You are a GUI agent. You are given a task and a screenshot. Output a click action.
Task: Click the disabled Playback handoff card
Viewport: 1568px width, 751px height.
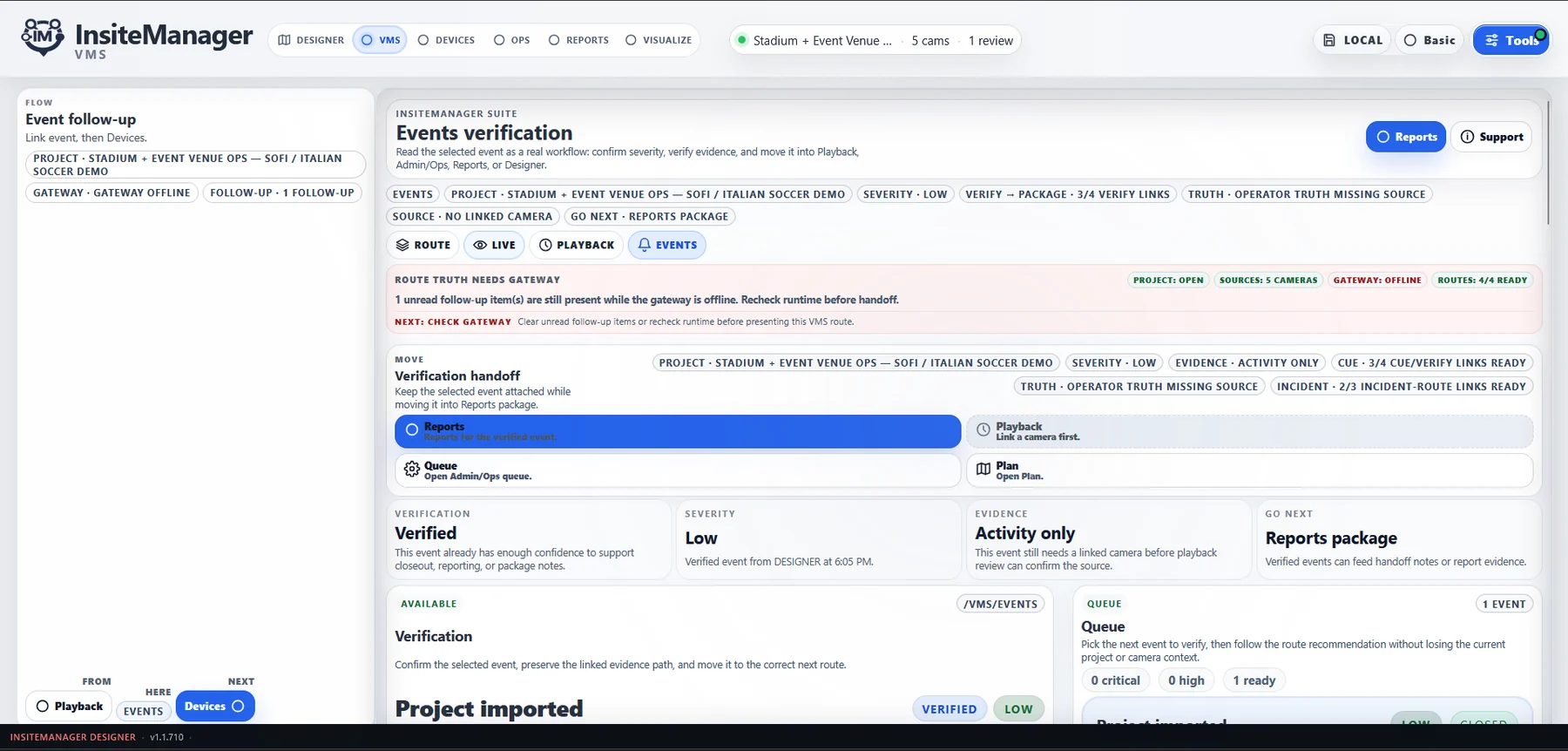[x=1249, y=431]
